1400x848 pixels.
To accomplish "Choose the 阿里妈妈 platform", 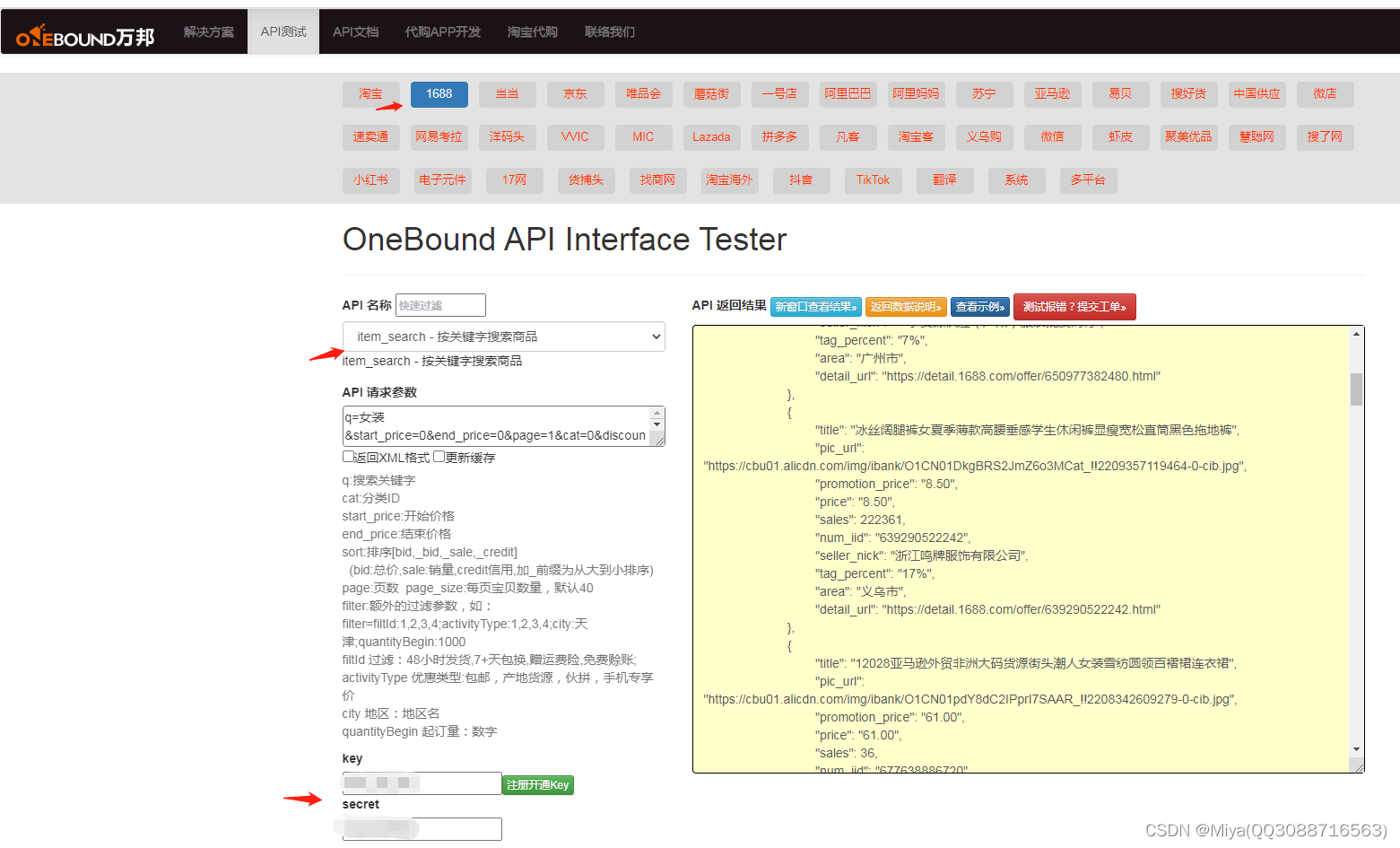I will (x=917, y=94).
